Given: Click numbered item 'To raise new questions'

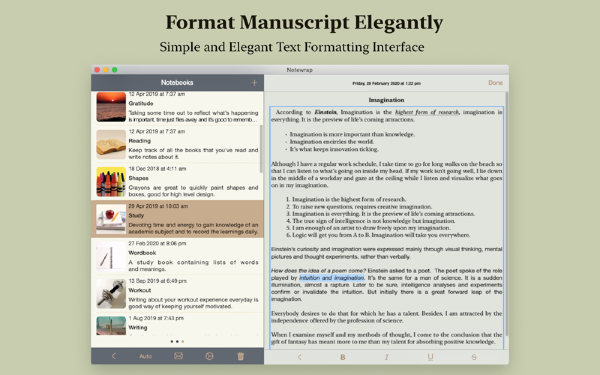Looking at the screenshot, I should 362,207.
